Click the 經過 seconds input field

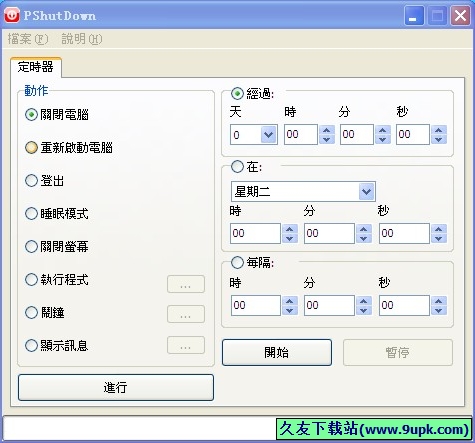[x=413, y=135]
